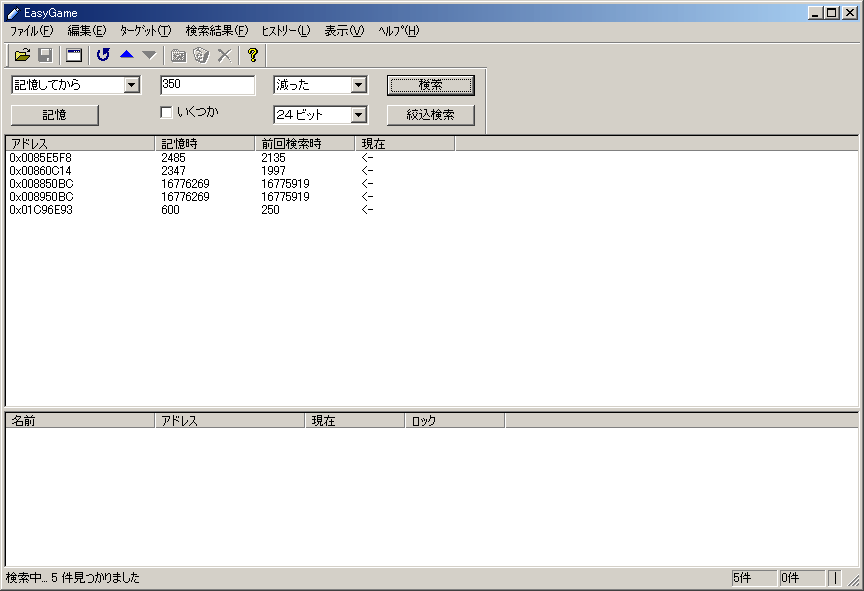Click the blue up triangle icon
The width and height of the screenshot is (864, 591).
click(127, 55)
